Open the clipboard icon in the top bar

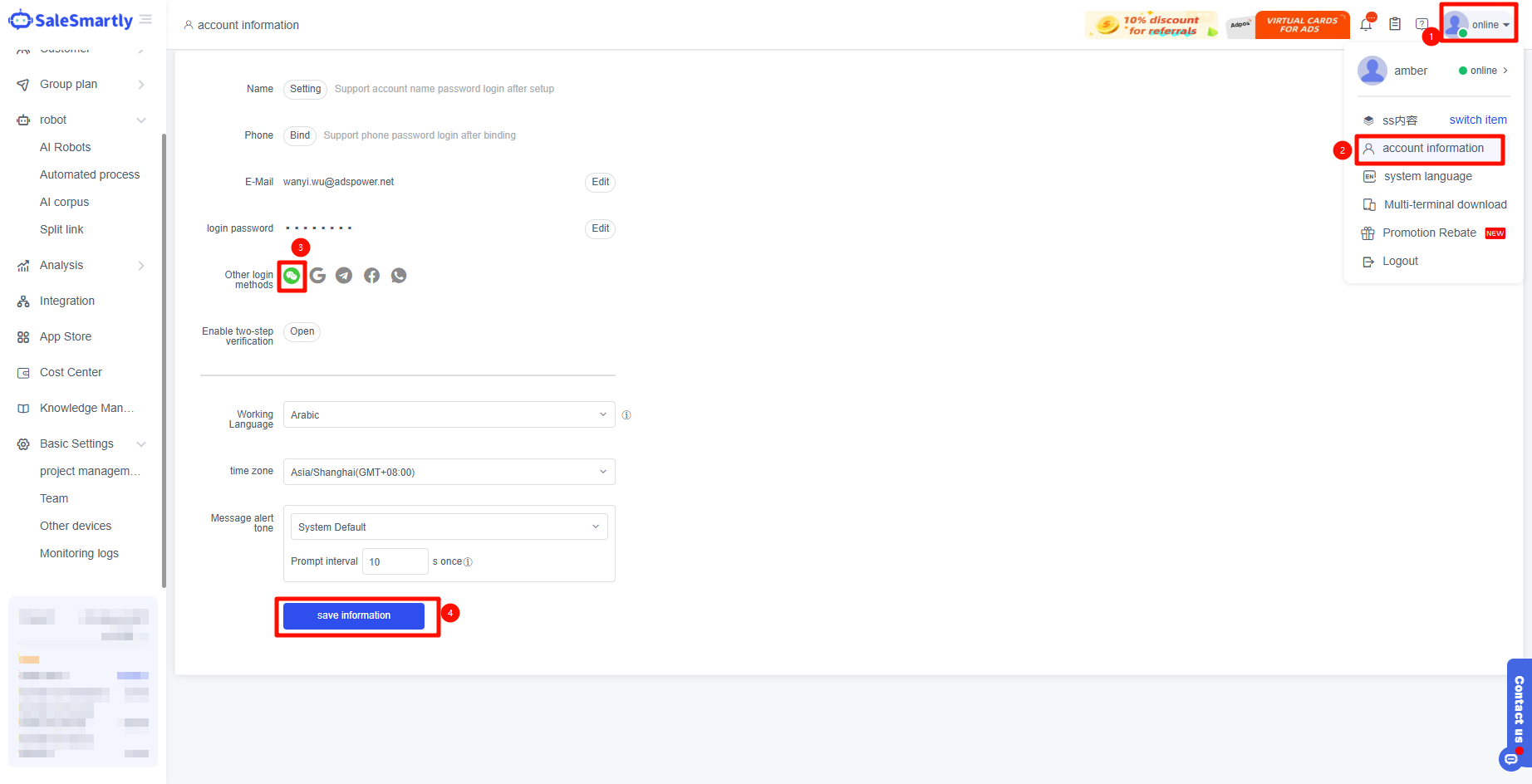coord(1395,24)
